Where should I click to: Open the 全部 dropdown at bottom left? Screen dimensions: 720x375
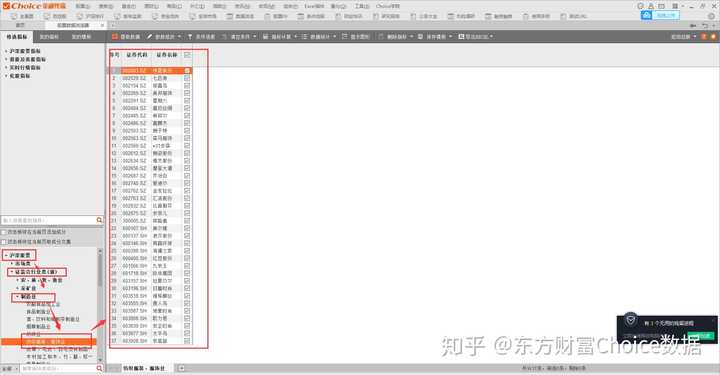pos(9,369)
